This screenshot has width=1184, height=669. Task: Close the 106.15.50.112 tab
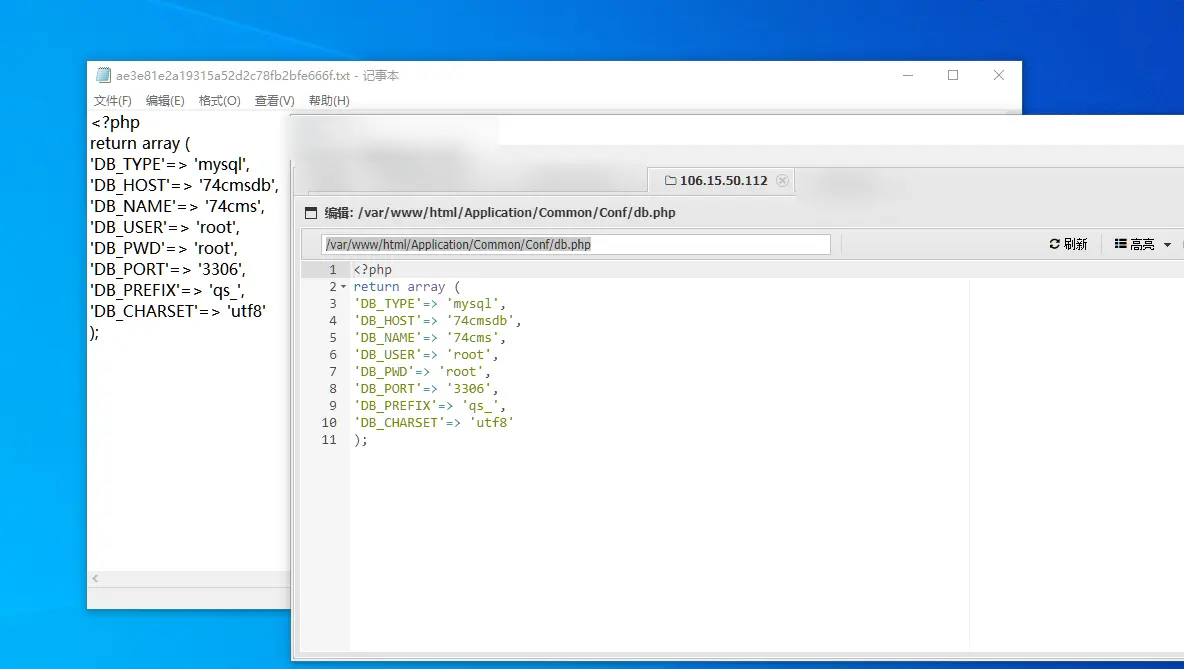click(x=782, y=180)
